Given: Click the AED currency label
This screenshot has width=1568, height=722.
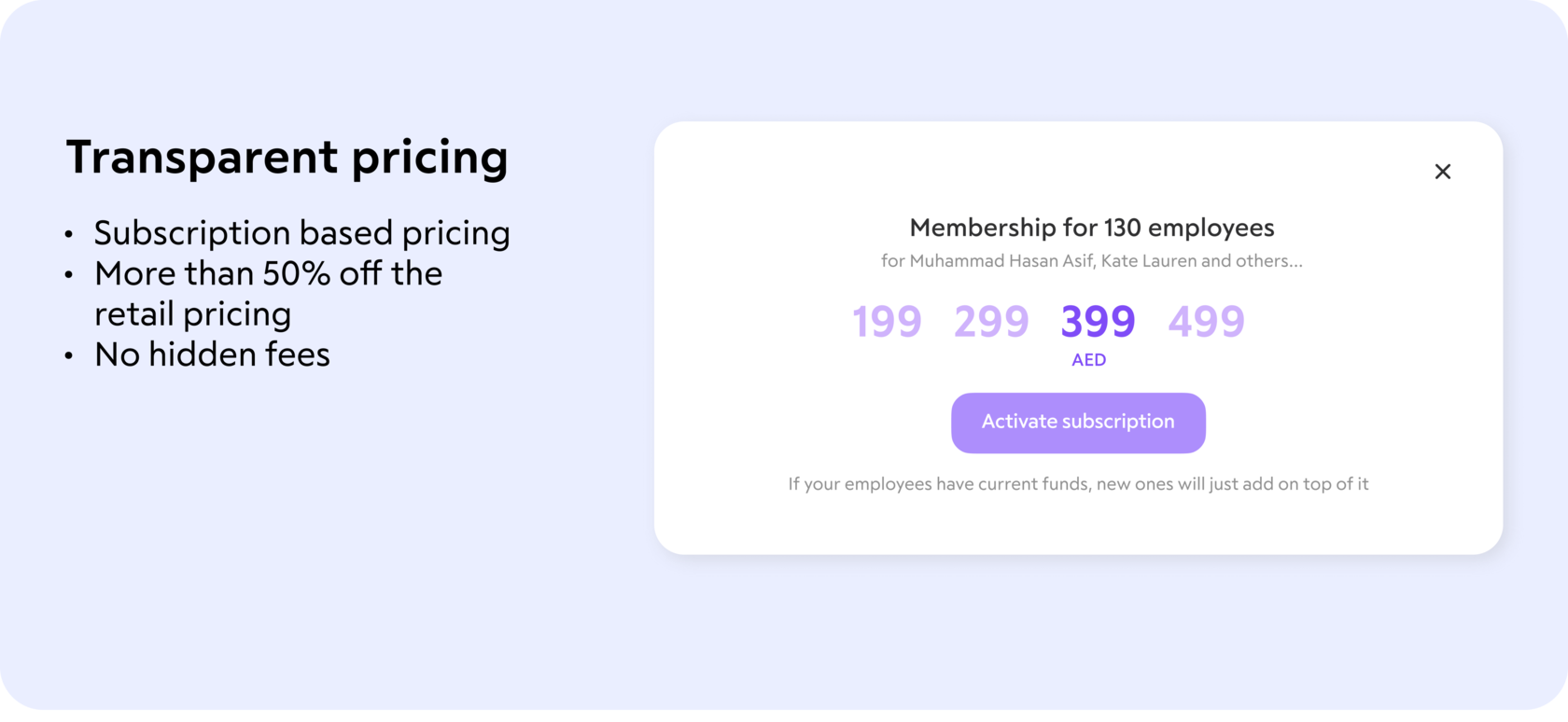Looking at the screenshot, I should click(x=1088, y=360).
